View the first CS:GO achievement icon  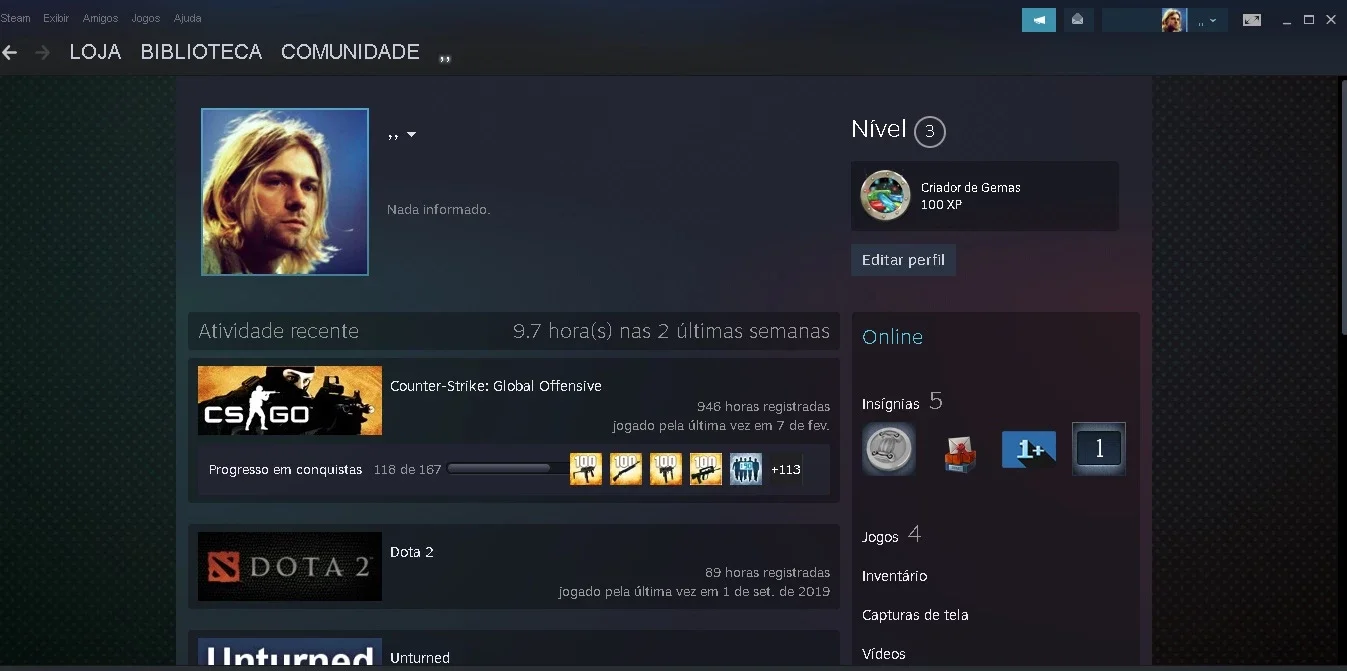586,469
